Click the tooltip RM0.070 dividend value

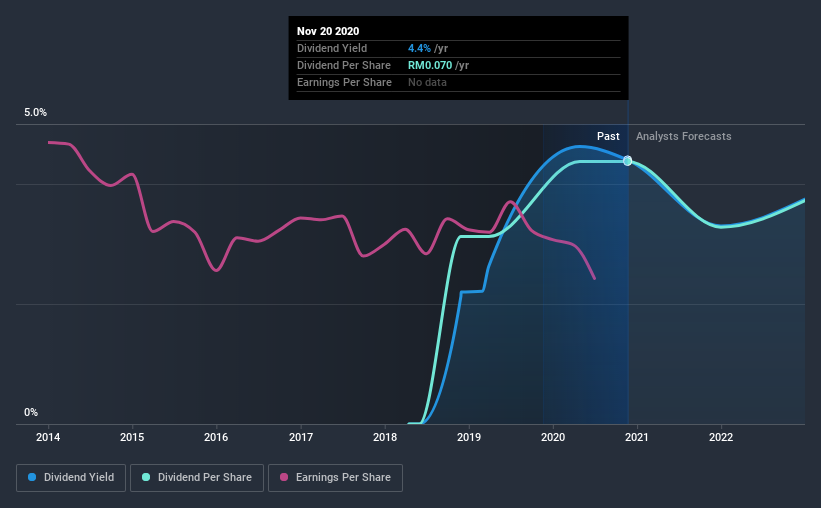point(431,65)
